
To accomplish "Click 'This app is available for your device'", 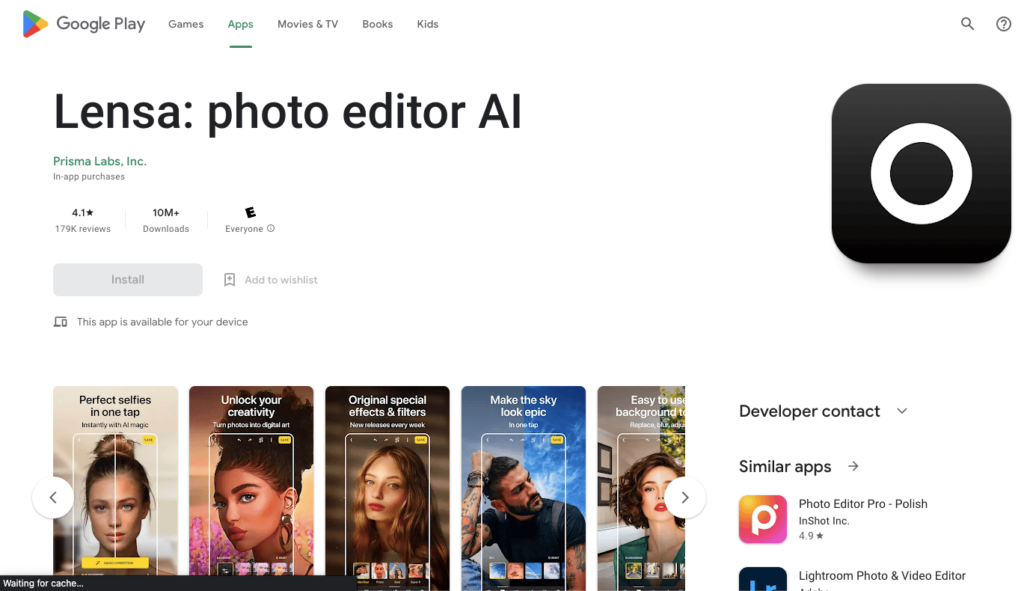I will click(x=162, y=322).
